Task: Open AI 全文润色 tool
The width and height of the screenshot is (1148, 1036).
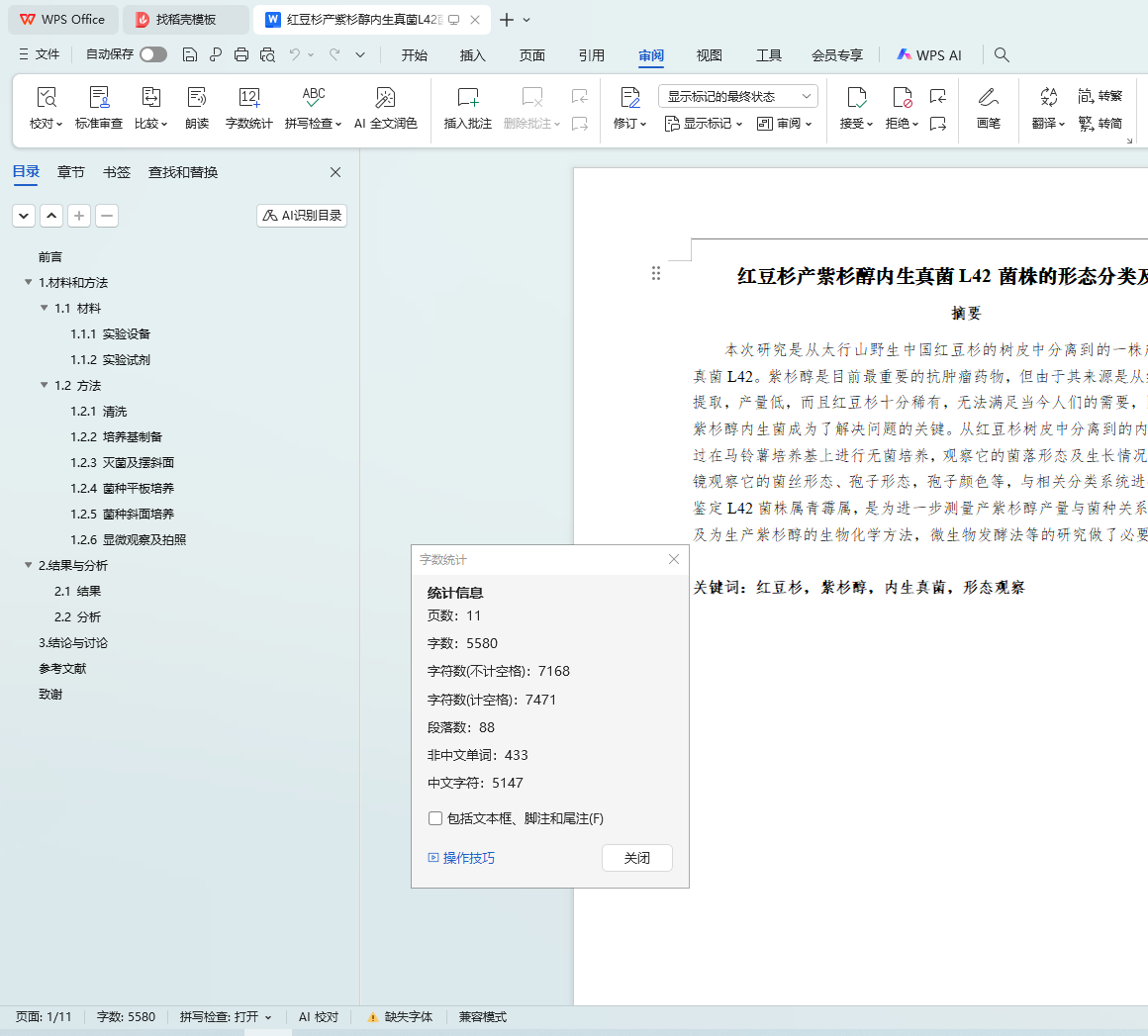Action: click(385, 98)
